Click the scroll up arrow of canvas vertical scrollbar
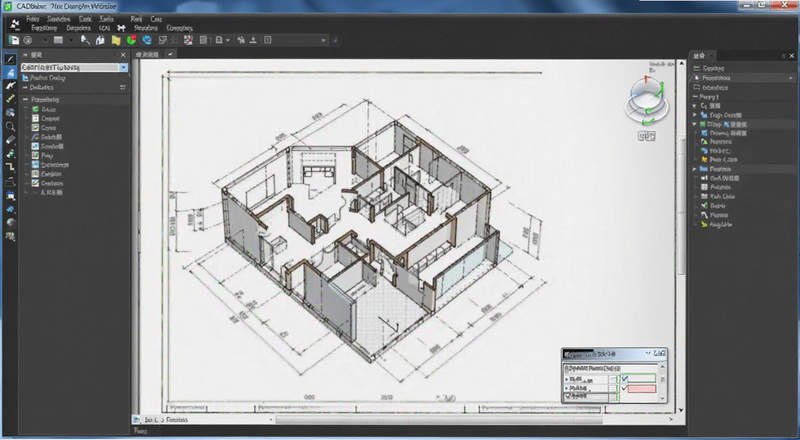Screen dimensions: 800x440 (681, 64)
